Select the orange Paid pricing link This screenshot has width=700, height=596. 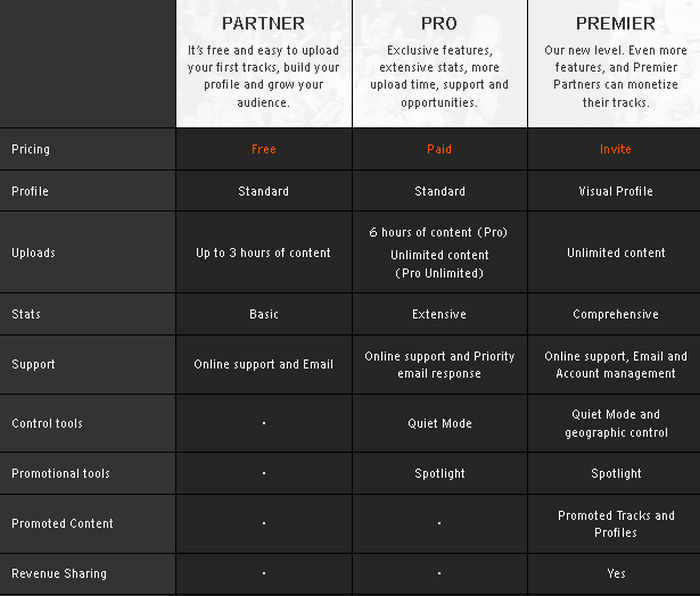coord(440,149)
